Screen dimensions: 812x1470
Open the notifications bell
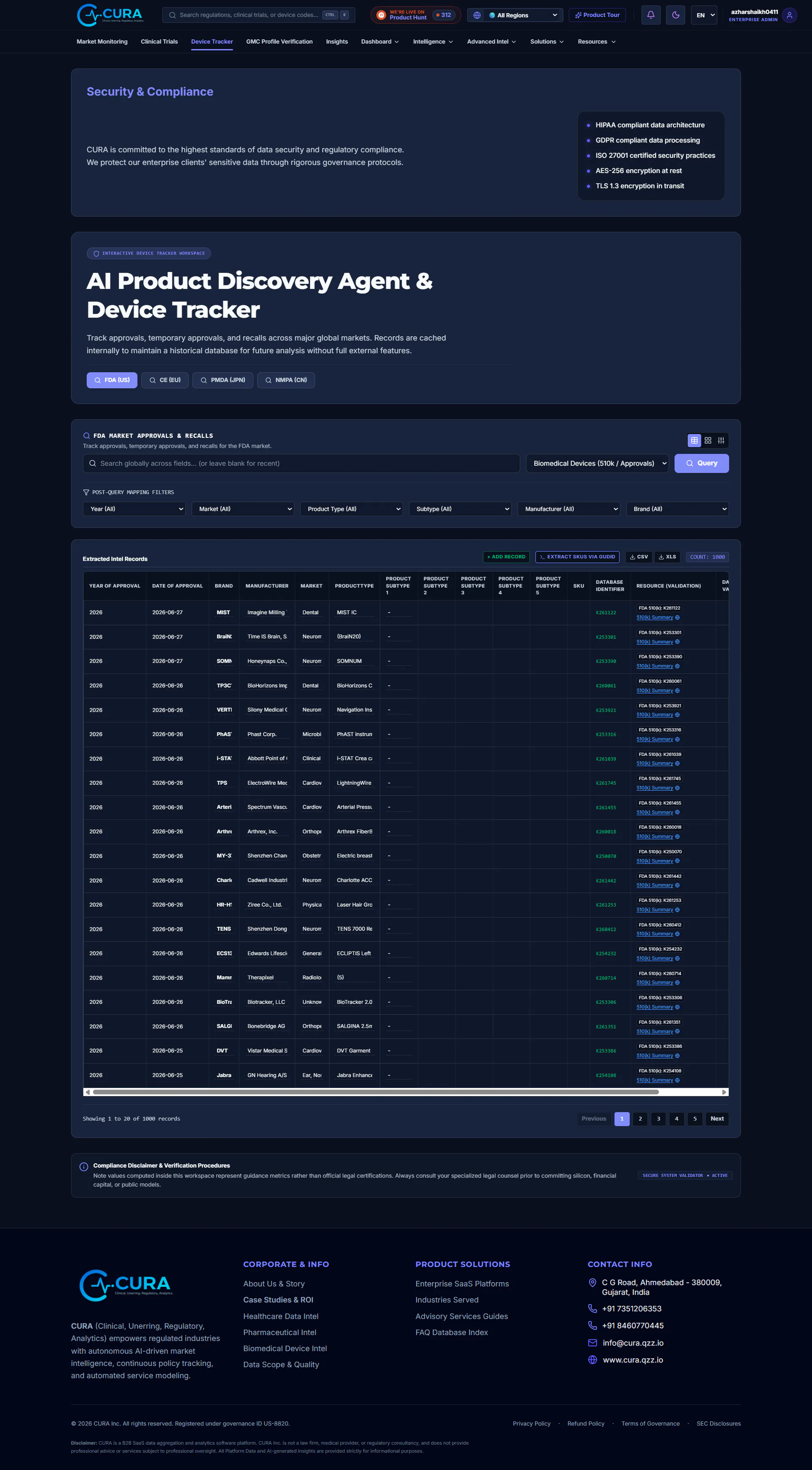point(650,15)
